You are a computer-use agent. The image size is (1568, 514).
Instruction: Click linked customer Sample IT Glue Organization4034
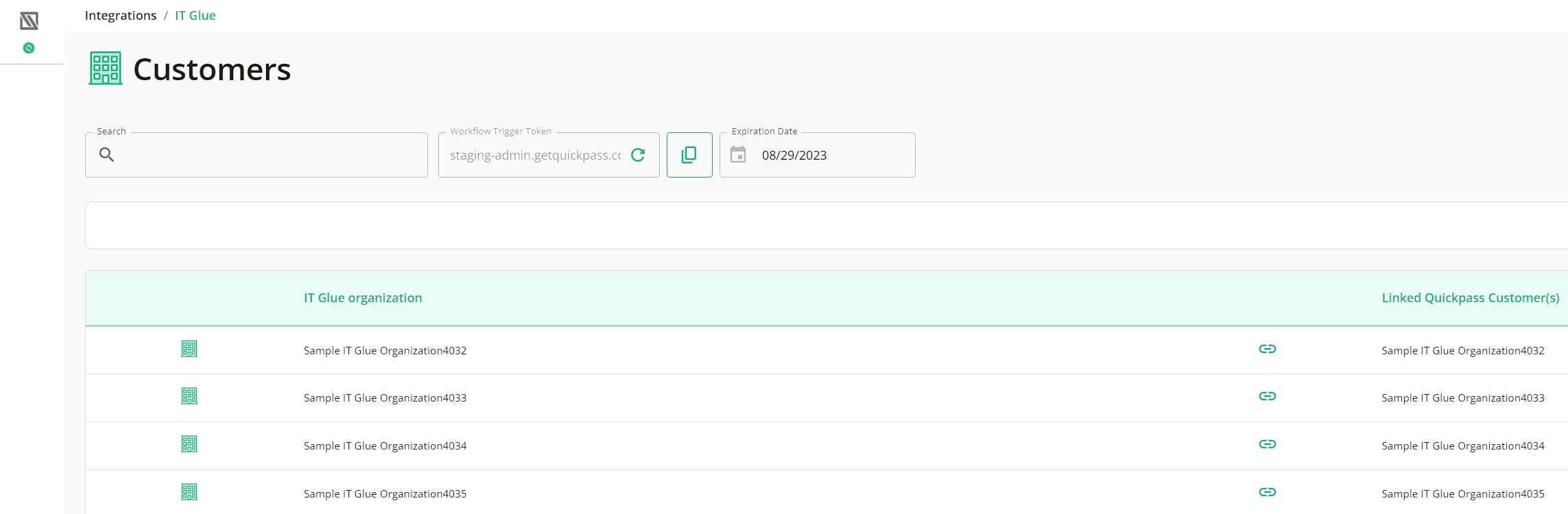[x=1463, y=445]
